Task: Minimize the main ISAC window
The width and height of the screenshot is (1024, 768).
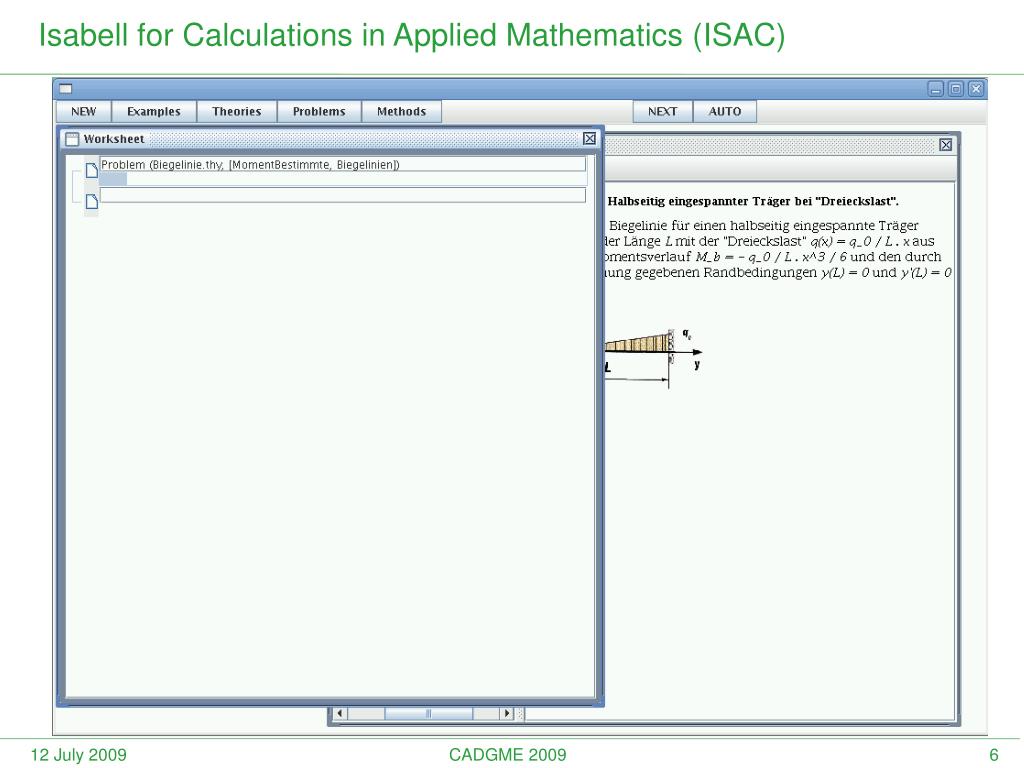Action: (x=936, y=89)
